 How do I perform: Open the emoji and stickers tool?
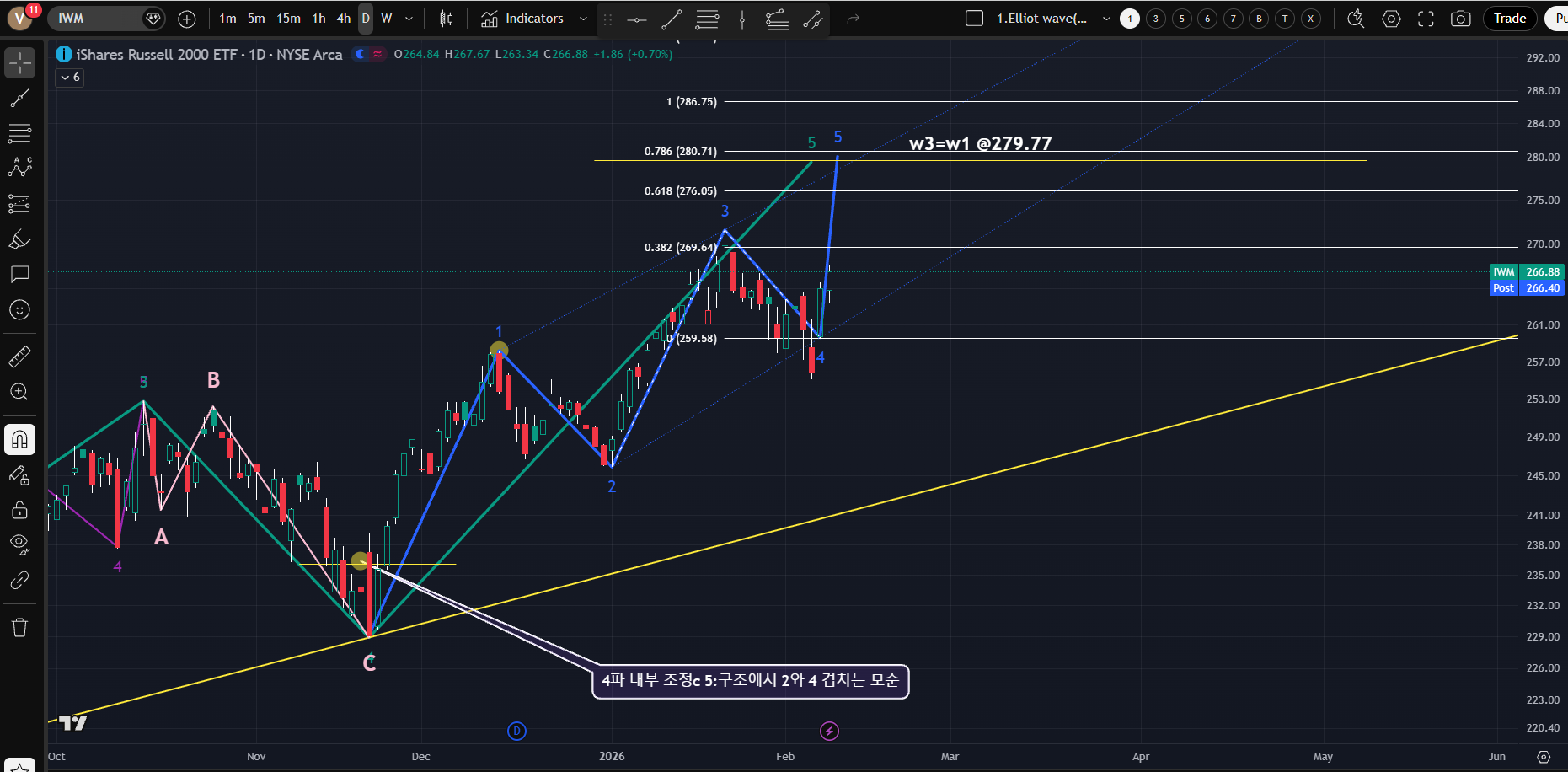(x=19, y=310)
